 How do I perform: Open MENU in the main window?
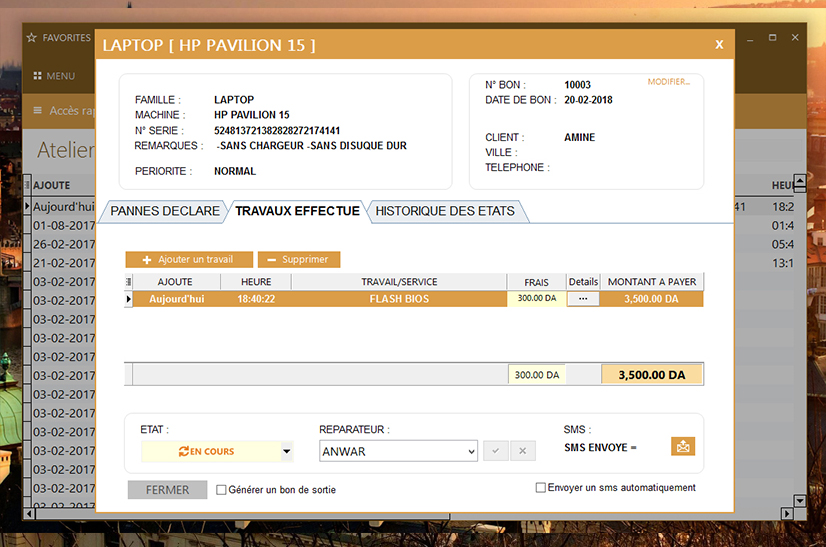54,76
